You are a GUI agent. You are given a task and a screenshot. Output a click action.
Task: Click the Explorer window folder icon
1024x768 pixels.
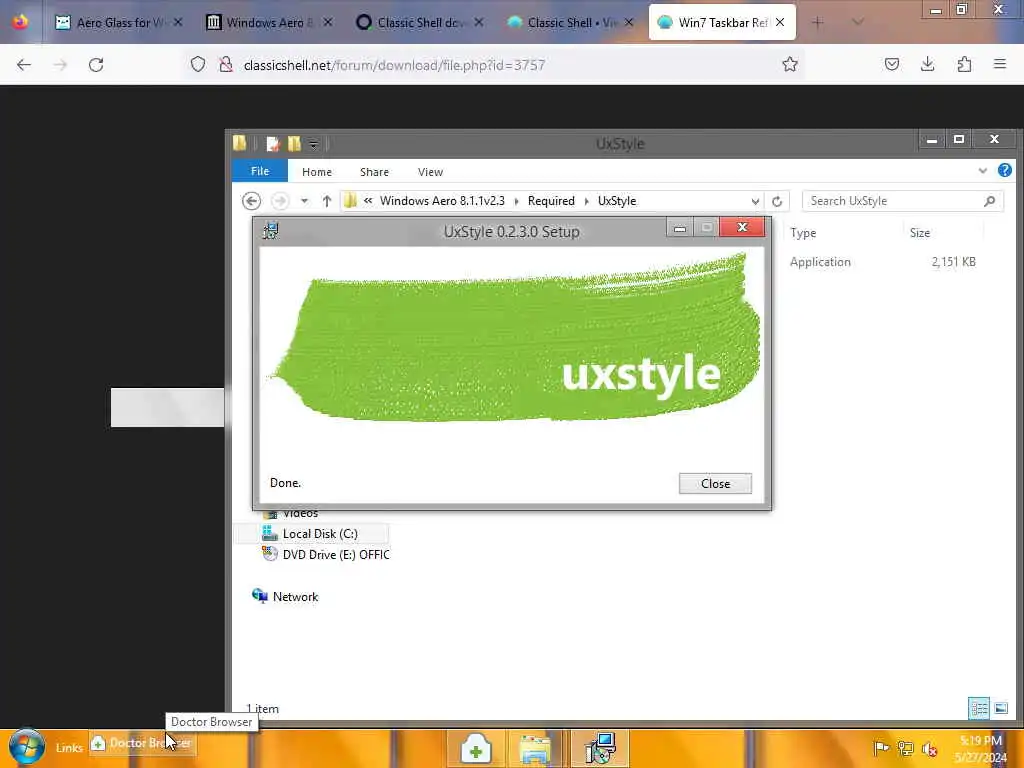point(240,143)
